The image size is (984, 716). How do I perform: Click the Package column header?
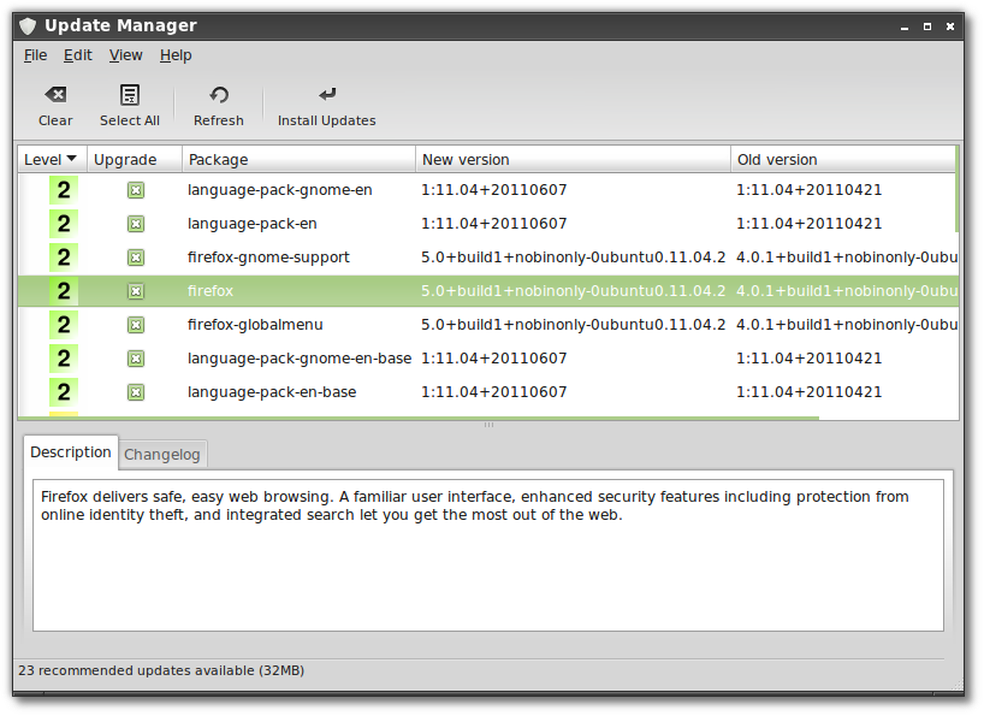(218, 159)
